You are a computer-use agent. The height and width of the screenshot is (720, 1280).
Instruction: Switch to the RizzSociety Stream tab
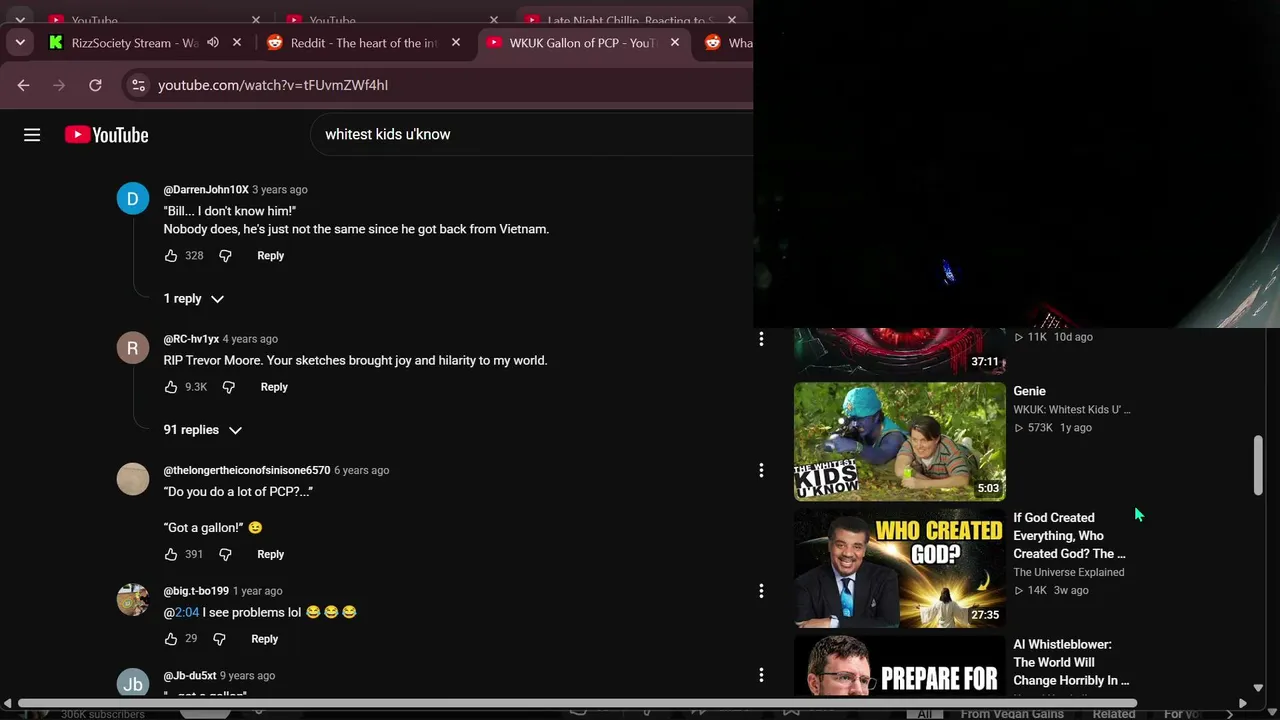coord(135,43)
